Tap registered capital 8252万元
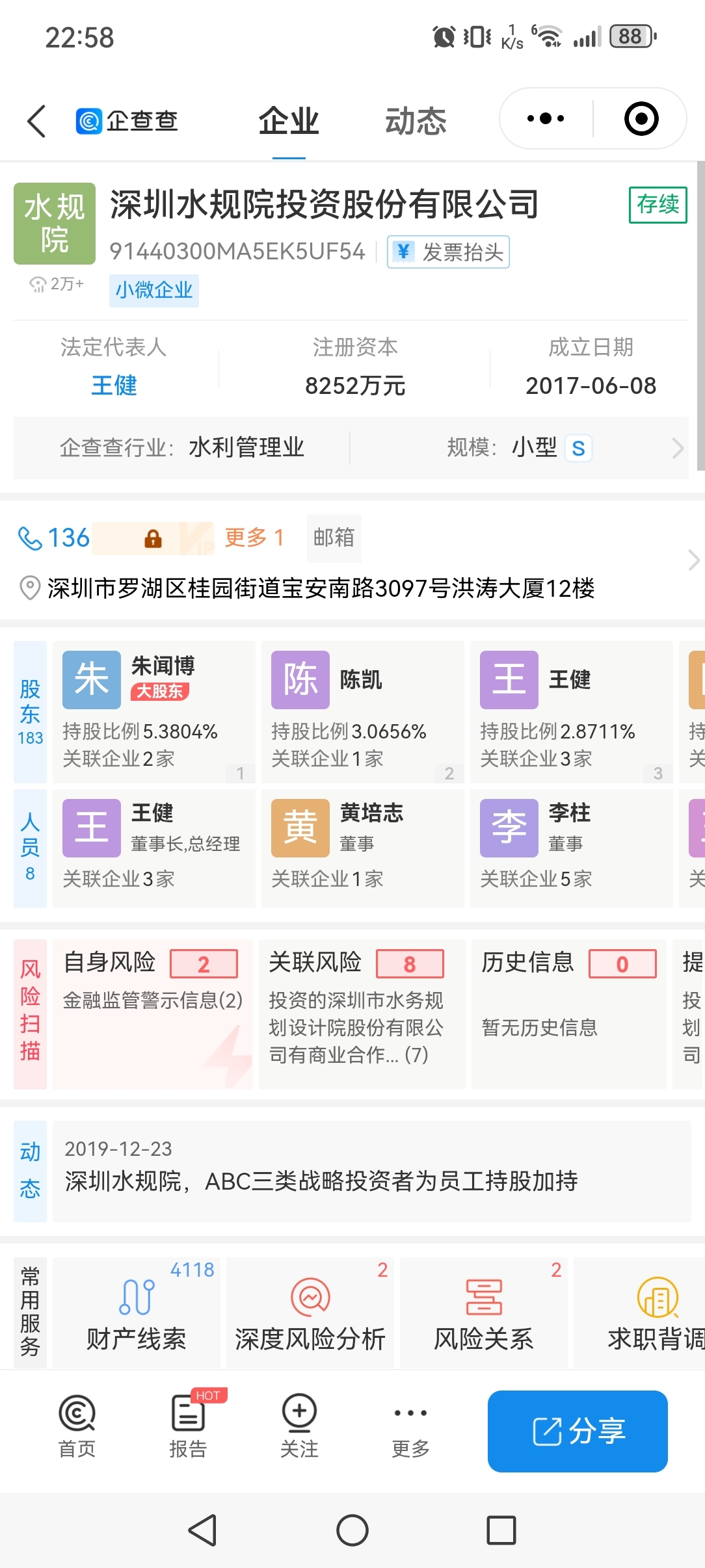This screenshot has height=1568, width=705. coord(355,386)
